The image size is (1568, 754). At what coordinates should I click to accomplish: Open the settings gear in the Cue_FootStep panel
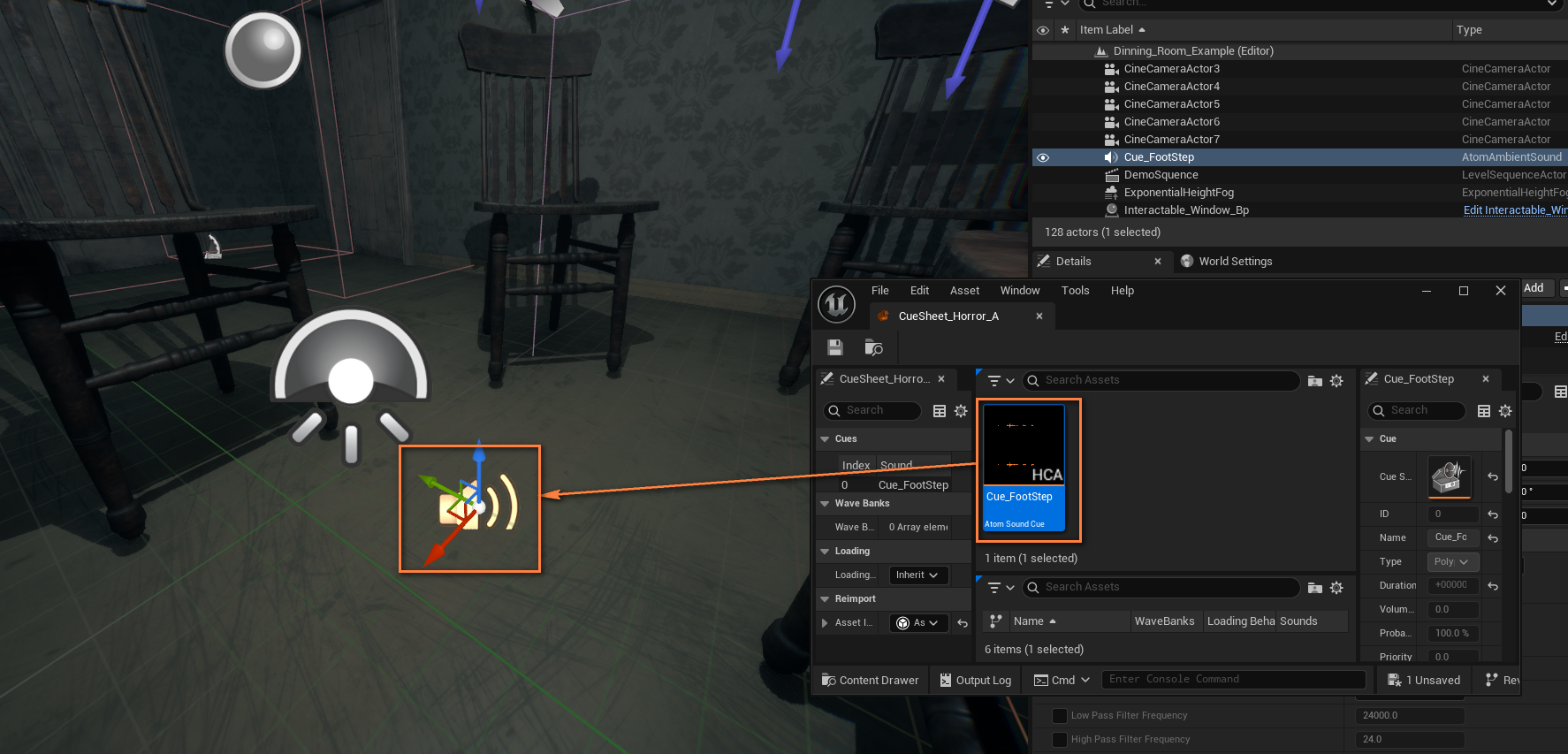click(1505, 411)
